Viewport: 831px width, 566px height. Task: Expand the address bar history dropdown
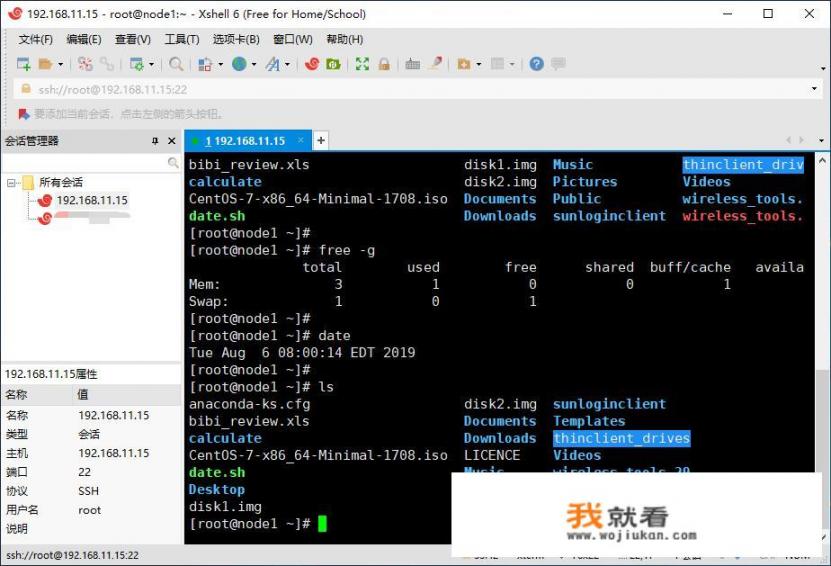tap(815, 89)
